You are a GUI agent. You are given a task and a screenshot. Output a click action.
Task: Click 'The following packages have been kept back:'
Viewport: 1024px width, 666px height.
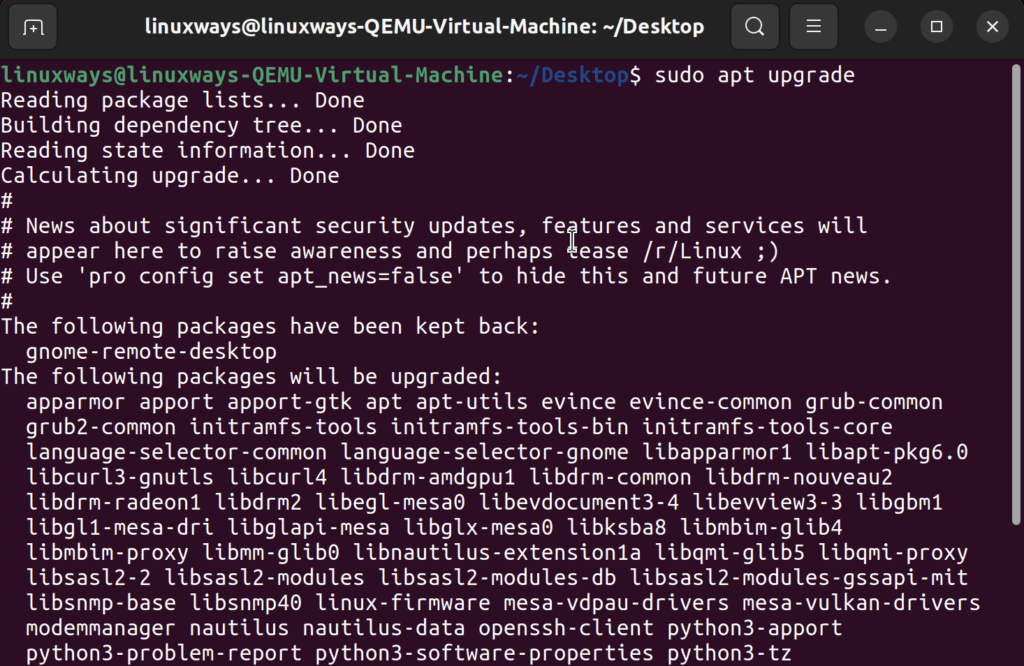tap(270, 326)
